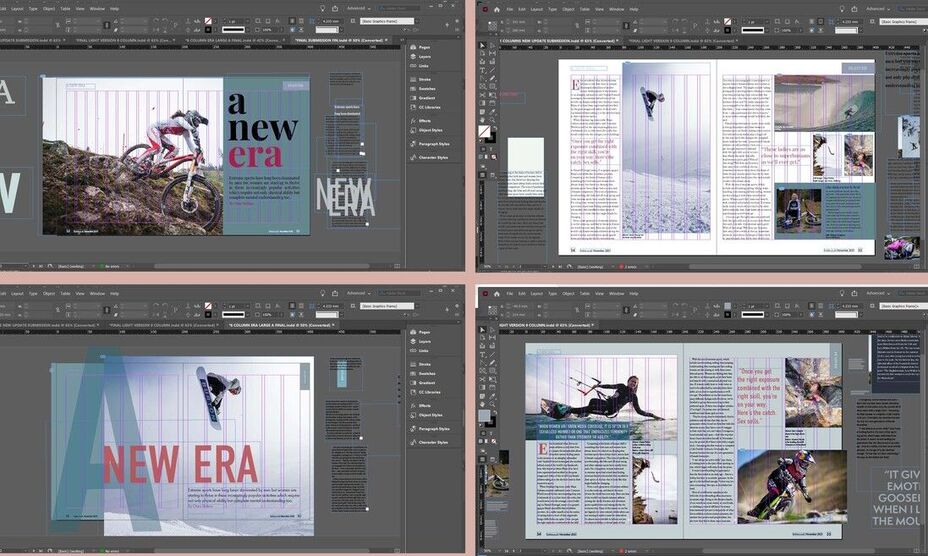Open the Window menu in top-left window

tap(97, 9)
